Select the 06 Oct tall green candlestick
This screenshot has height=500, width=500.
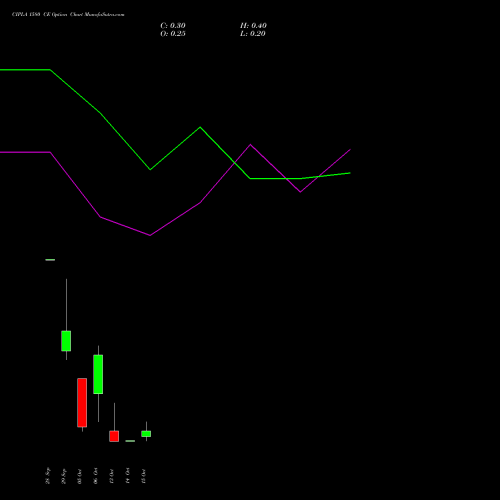tap(98, 374)
